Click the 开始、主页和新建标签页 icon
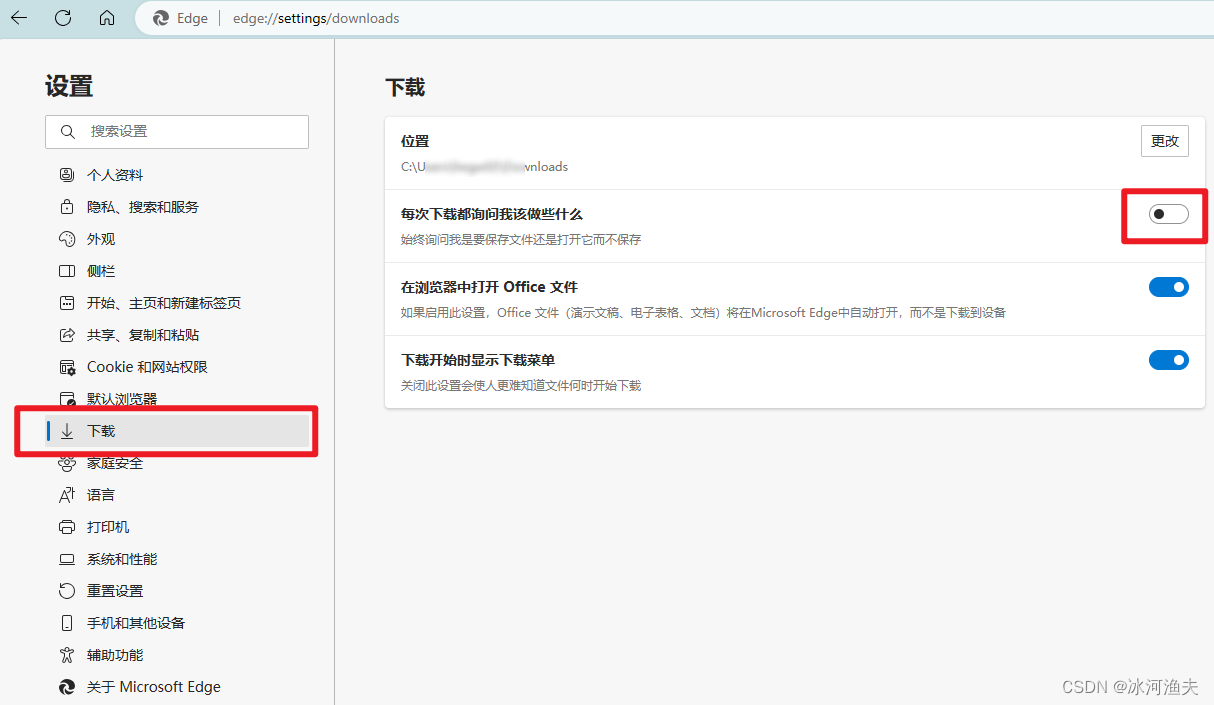 [67, 303]
